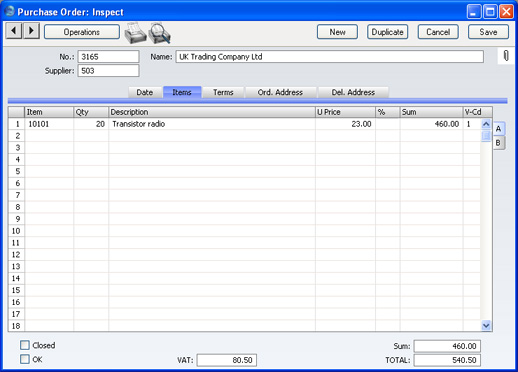518x372 pixels.
Task: Open the Operations menu
Action: (82, 32)
